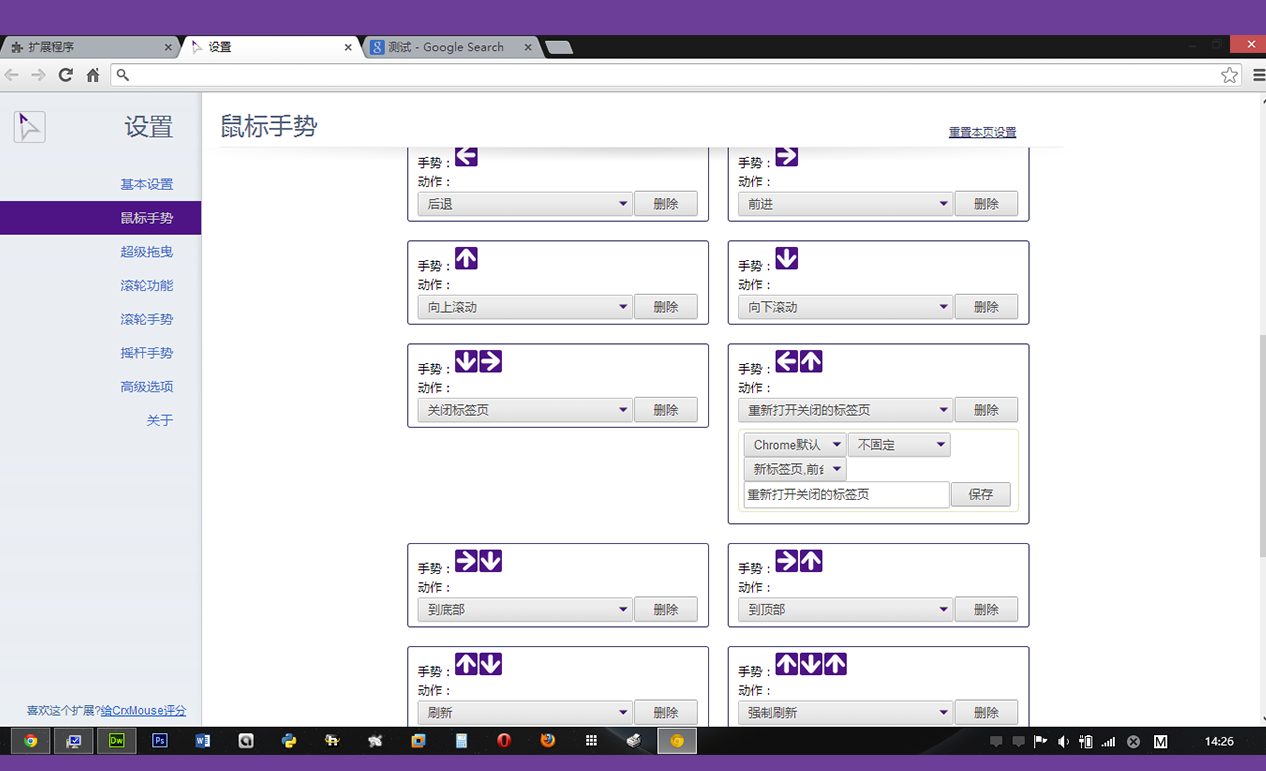Open the 关闭标签页 action dropdown
This screenshot has width=1266, height=771.
point(525,410)
